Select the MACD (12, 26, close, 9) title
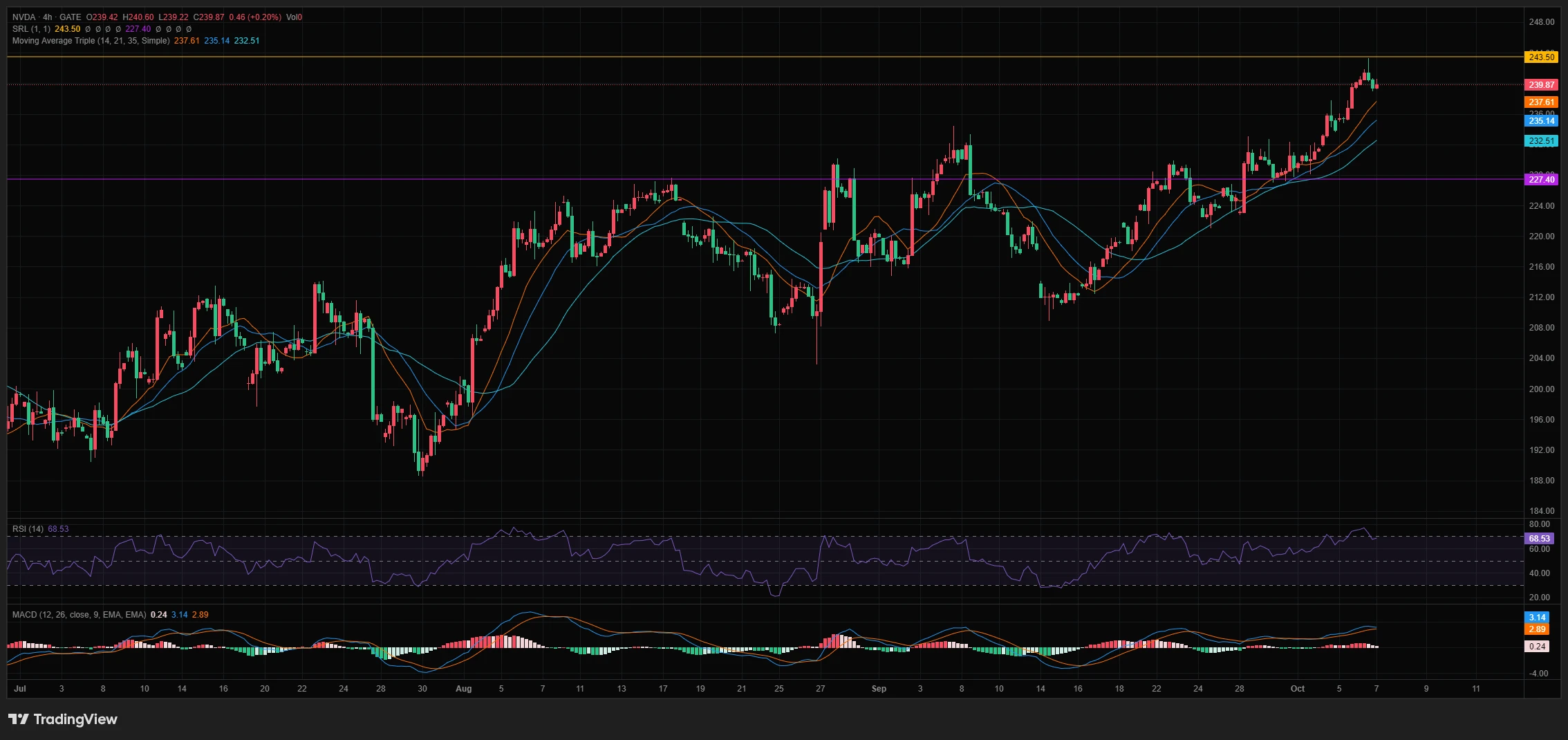Screen dimensions: 1568x740 pyautogui.click(x=79, y=615)
